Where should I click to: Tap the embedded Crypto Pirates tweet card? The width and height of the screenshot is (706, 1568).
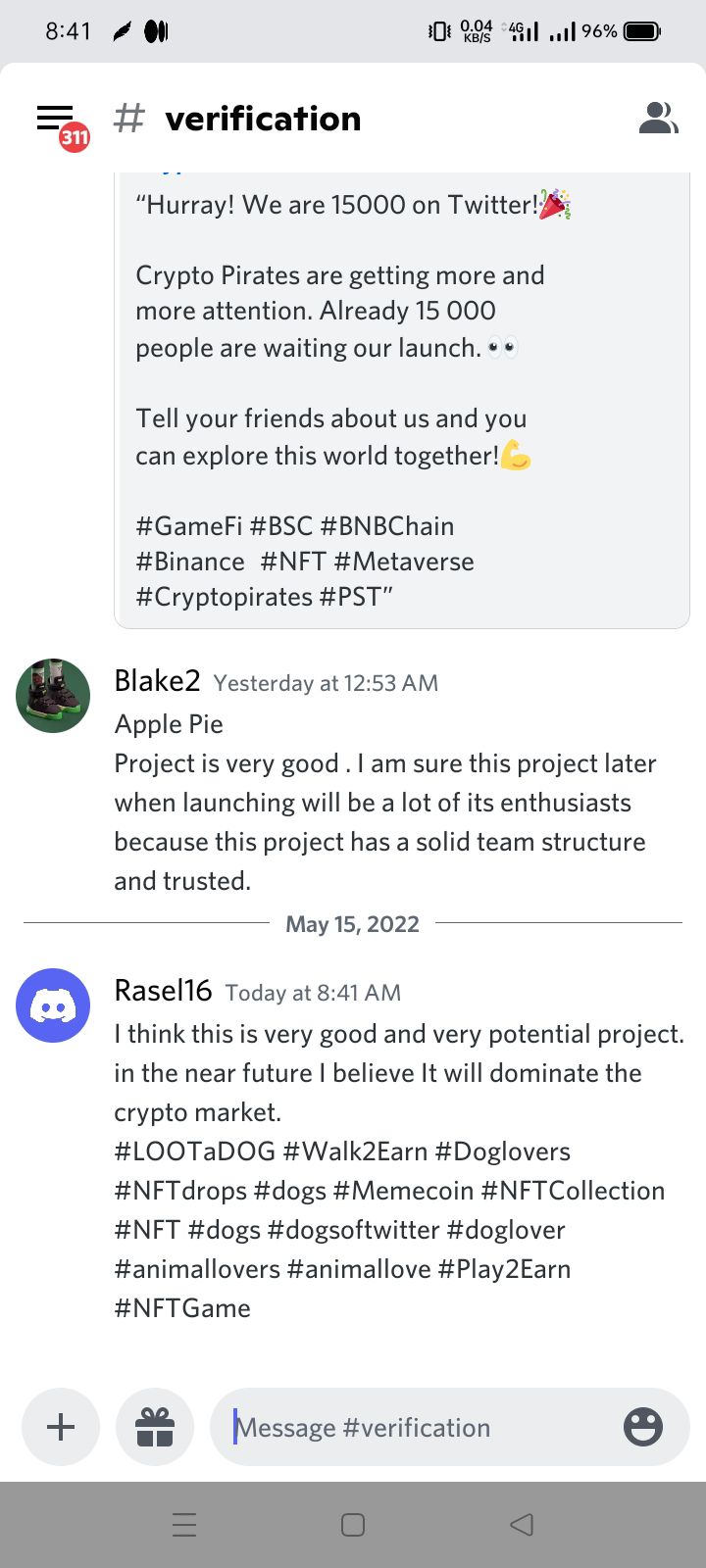coord(402,400)
